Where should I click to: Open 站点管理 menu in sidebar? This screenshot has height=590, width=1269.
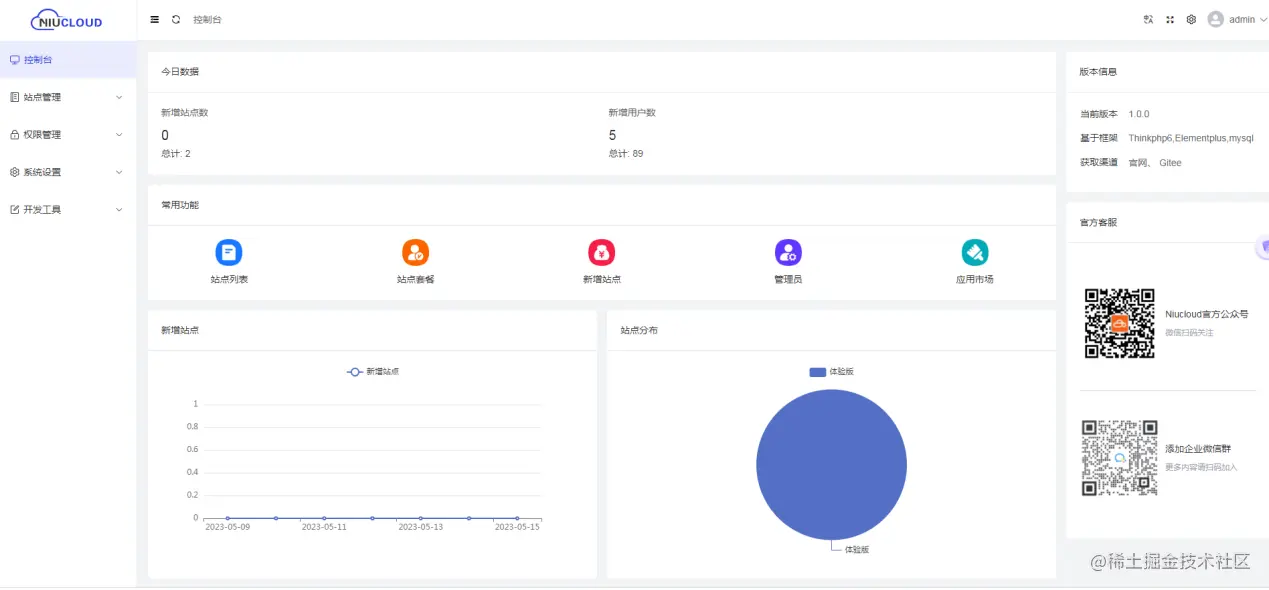click(68, 97)
